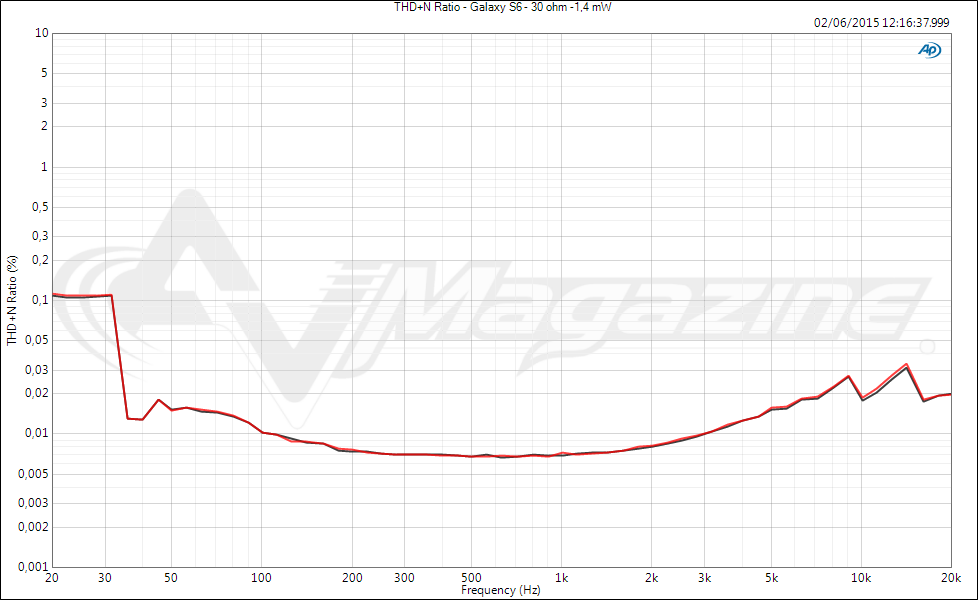
Task: Click the '0,02' vertical axis label
Action: (x=37, y=393)
